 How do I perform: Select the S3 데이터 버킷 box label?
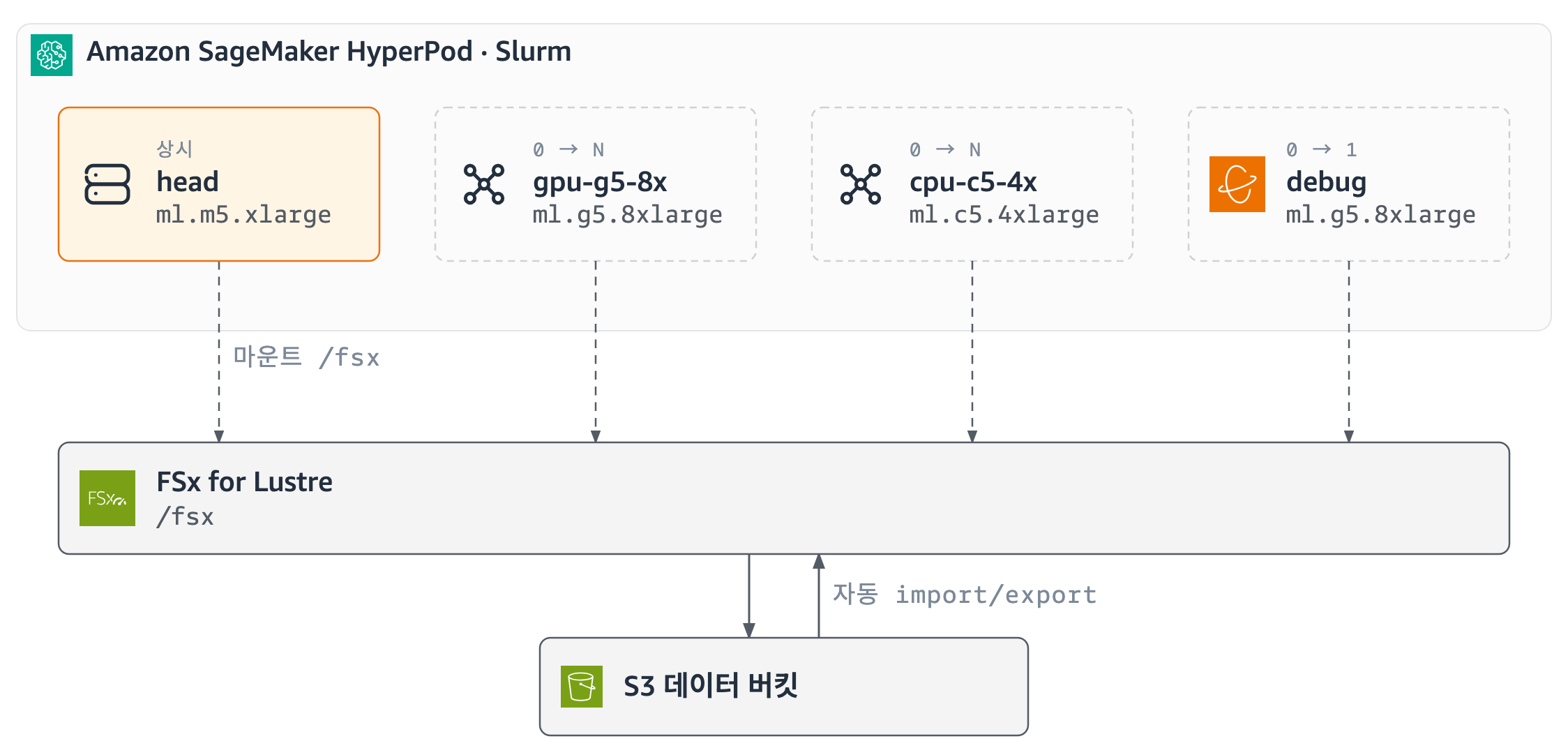click(711, 686)
